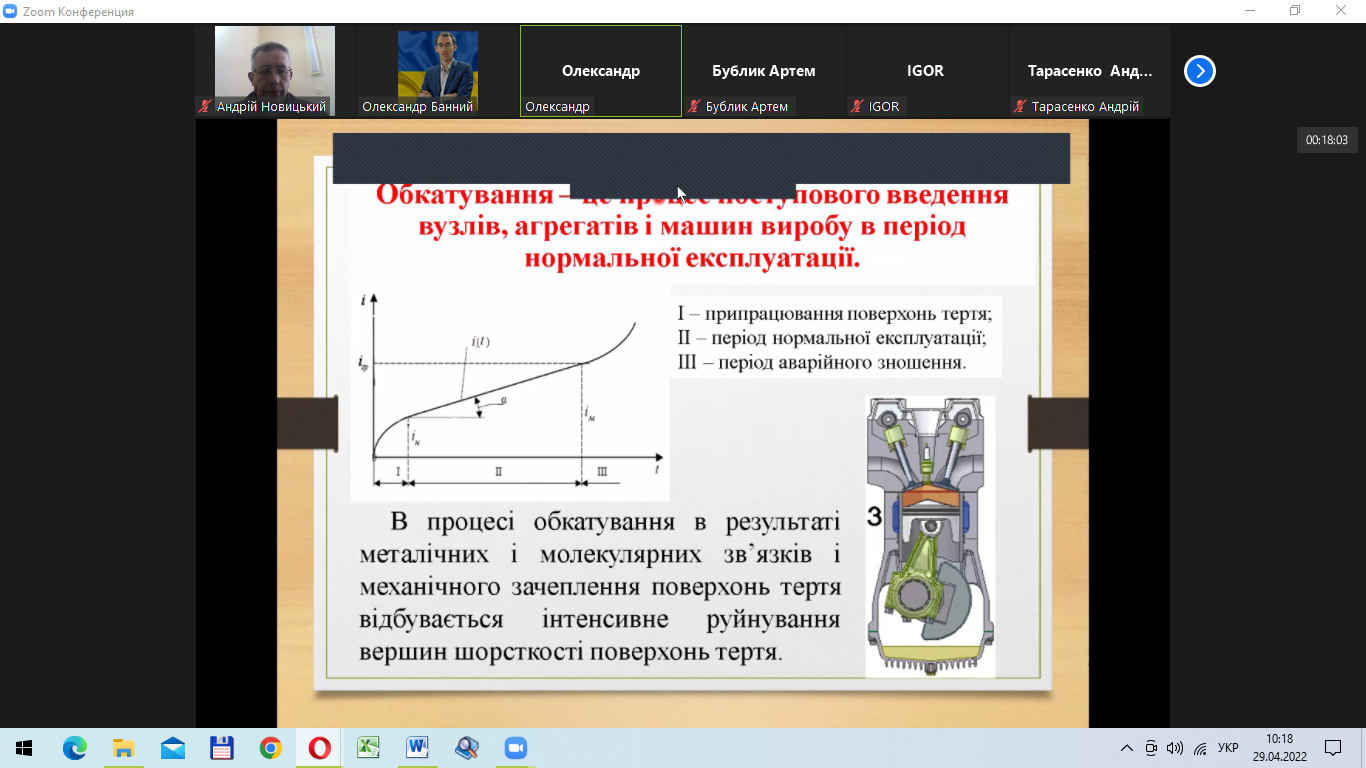Screen dimensions: 1366x768
Task: Select Бублик Артем participant tile
Action: [x=764, y=71]
